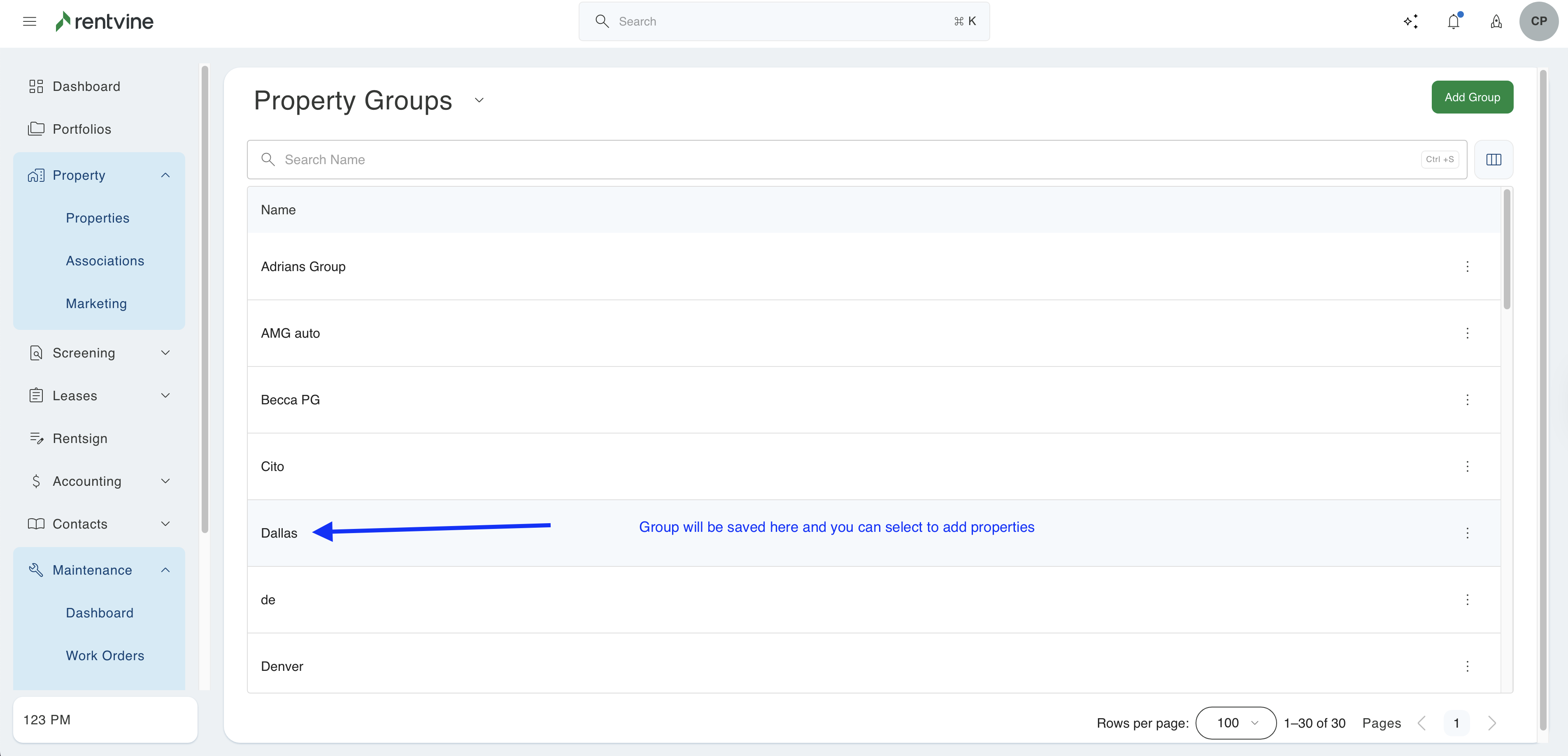
Task: Click the AI sparkle icon in header
Action: [1410, 22]
